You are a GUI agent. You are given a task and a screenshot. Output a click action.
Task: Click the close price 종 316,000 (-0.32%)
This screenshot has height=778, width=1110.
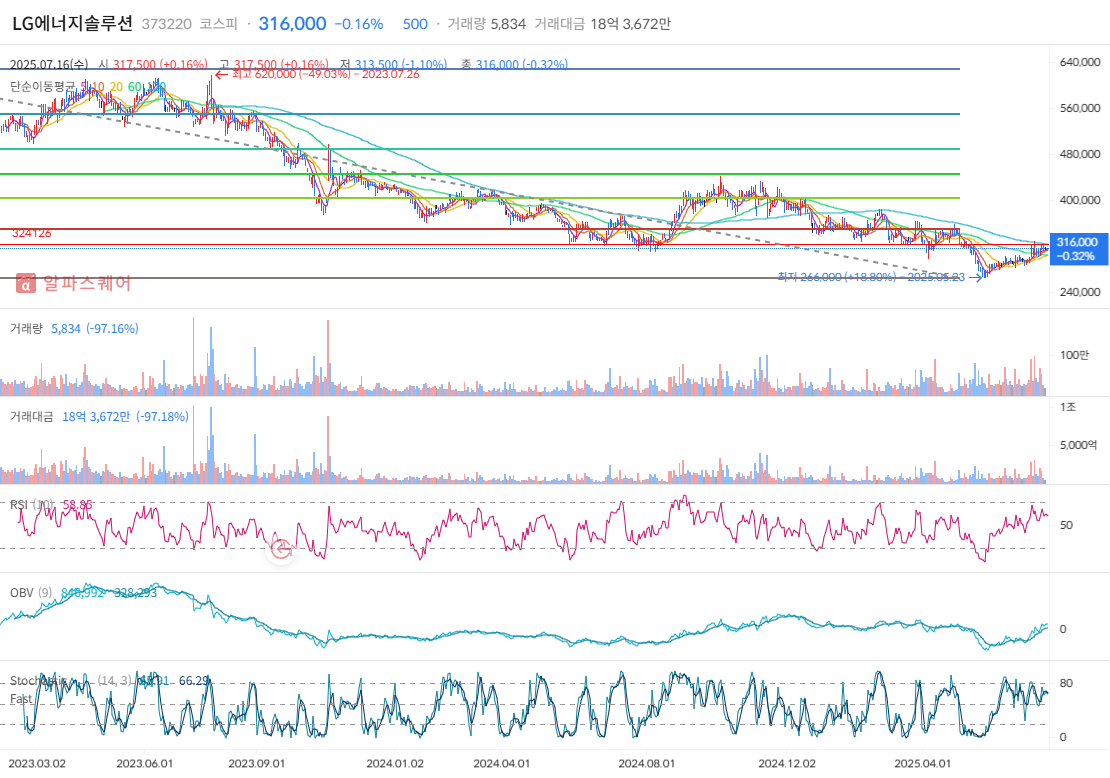515,64
